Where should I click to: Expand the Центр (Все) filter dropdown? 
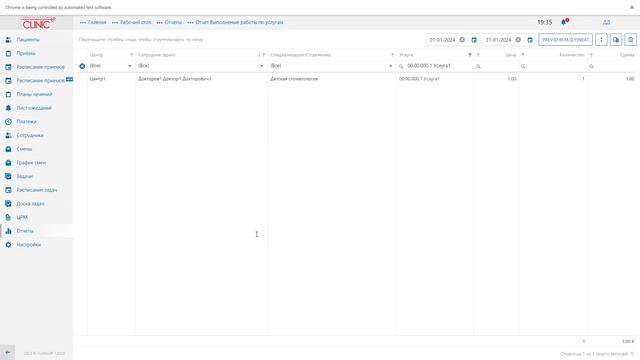pos(130,66)
